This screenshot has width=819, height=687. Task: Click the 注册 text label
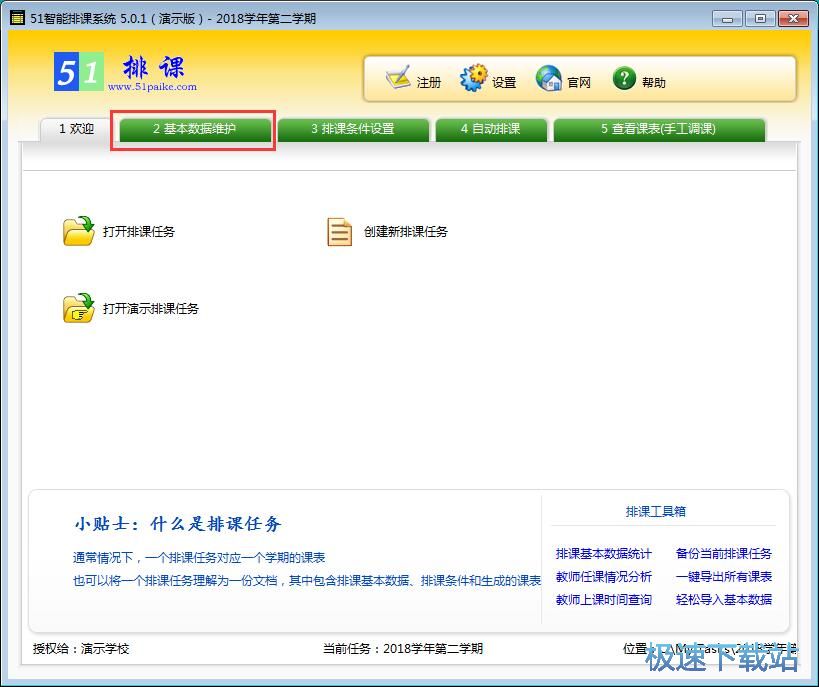(x=429, y=83)
